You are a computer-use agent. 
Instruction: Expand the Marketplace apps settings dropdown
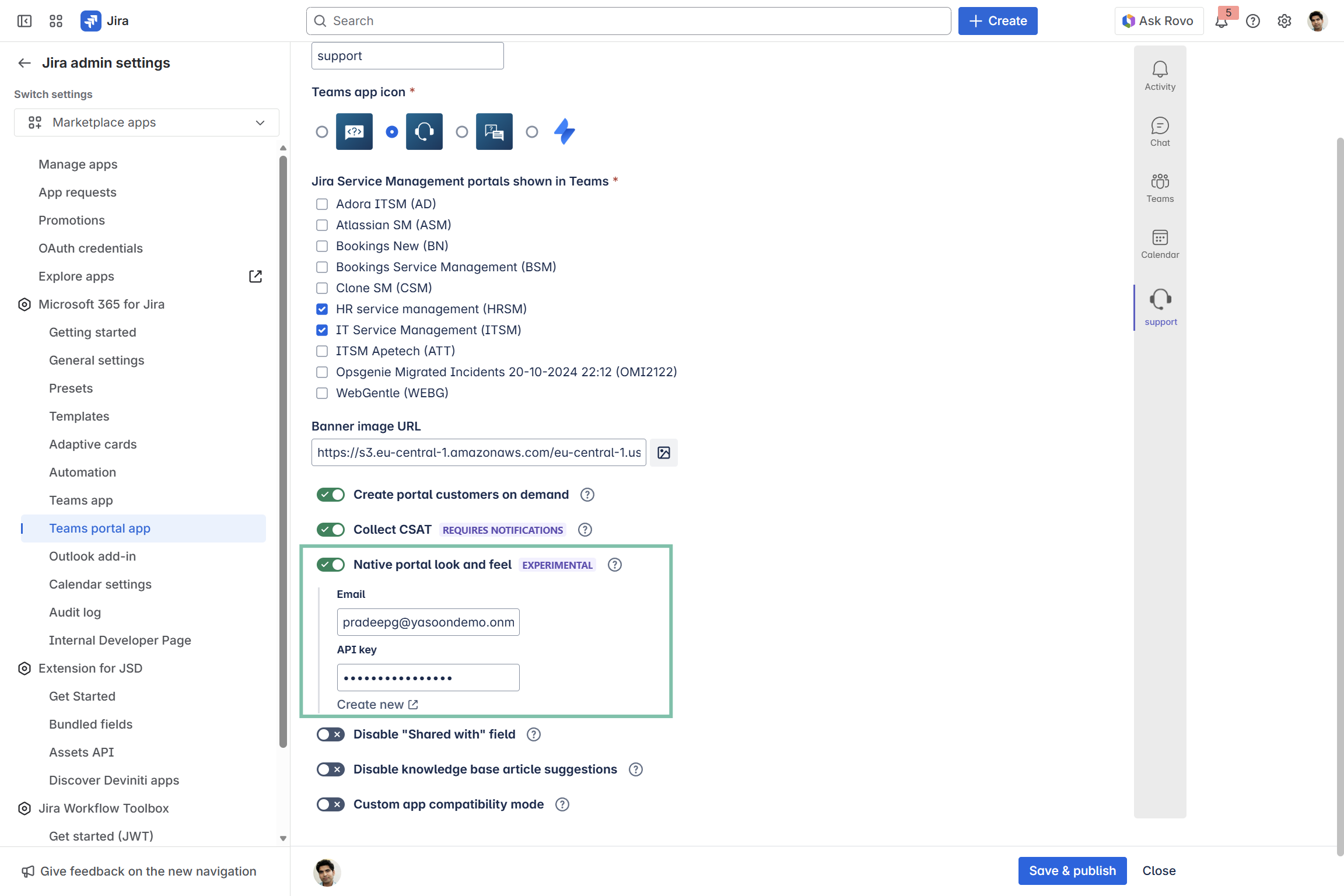coord(146,123)
